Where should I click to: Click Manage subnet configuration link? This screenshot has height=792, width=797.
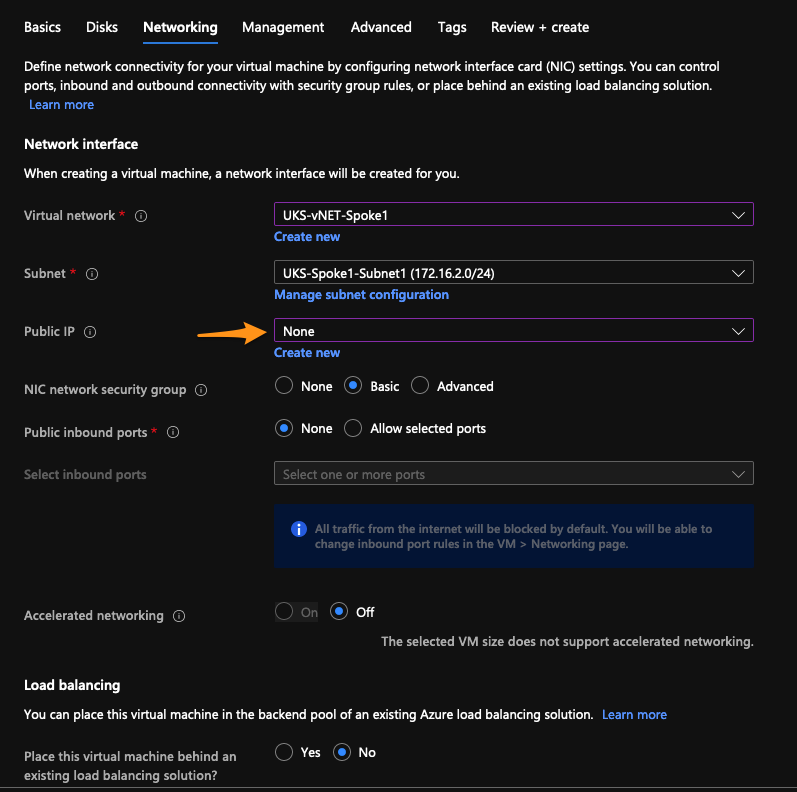pyautogui.click(x=361, y=295)
